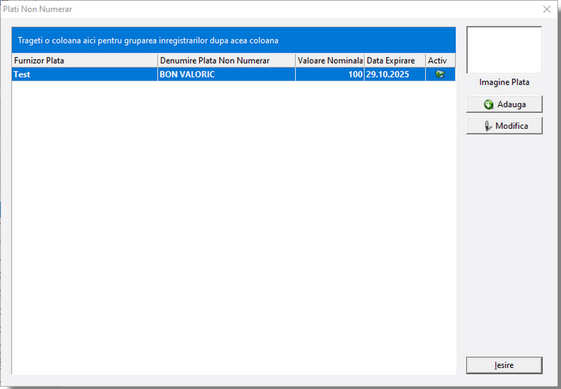Click the Data Expirare column header
This screenshot has height=389, width=561.
[395, 60]
